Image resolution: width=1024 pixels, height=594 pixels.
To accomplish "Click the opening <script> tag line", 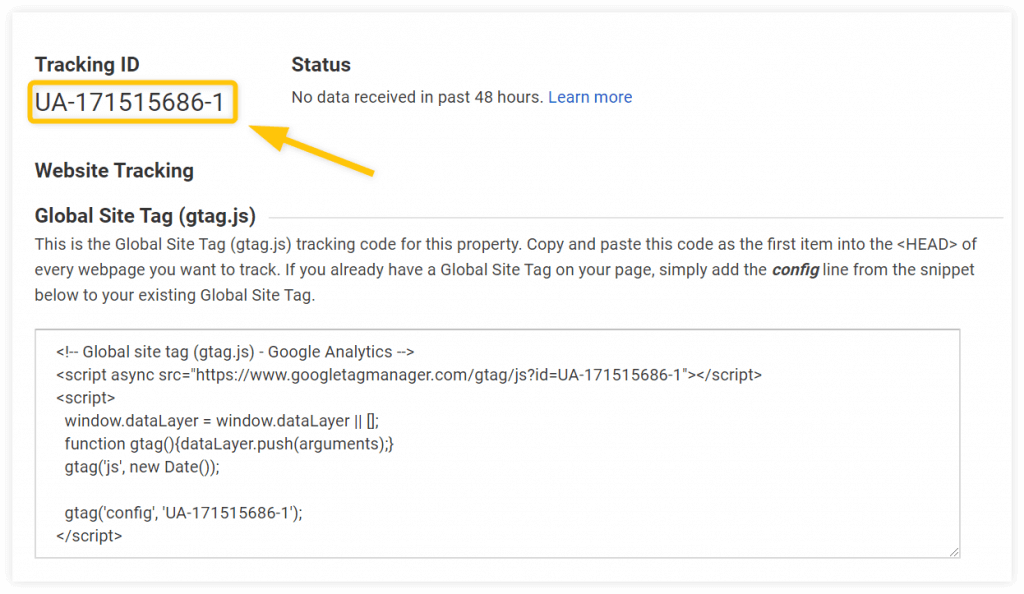I will 85,397.
